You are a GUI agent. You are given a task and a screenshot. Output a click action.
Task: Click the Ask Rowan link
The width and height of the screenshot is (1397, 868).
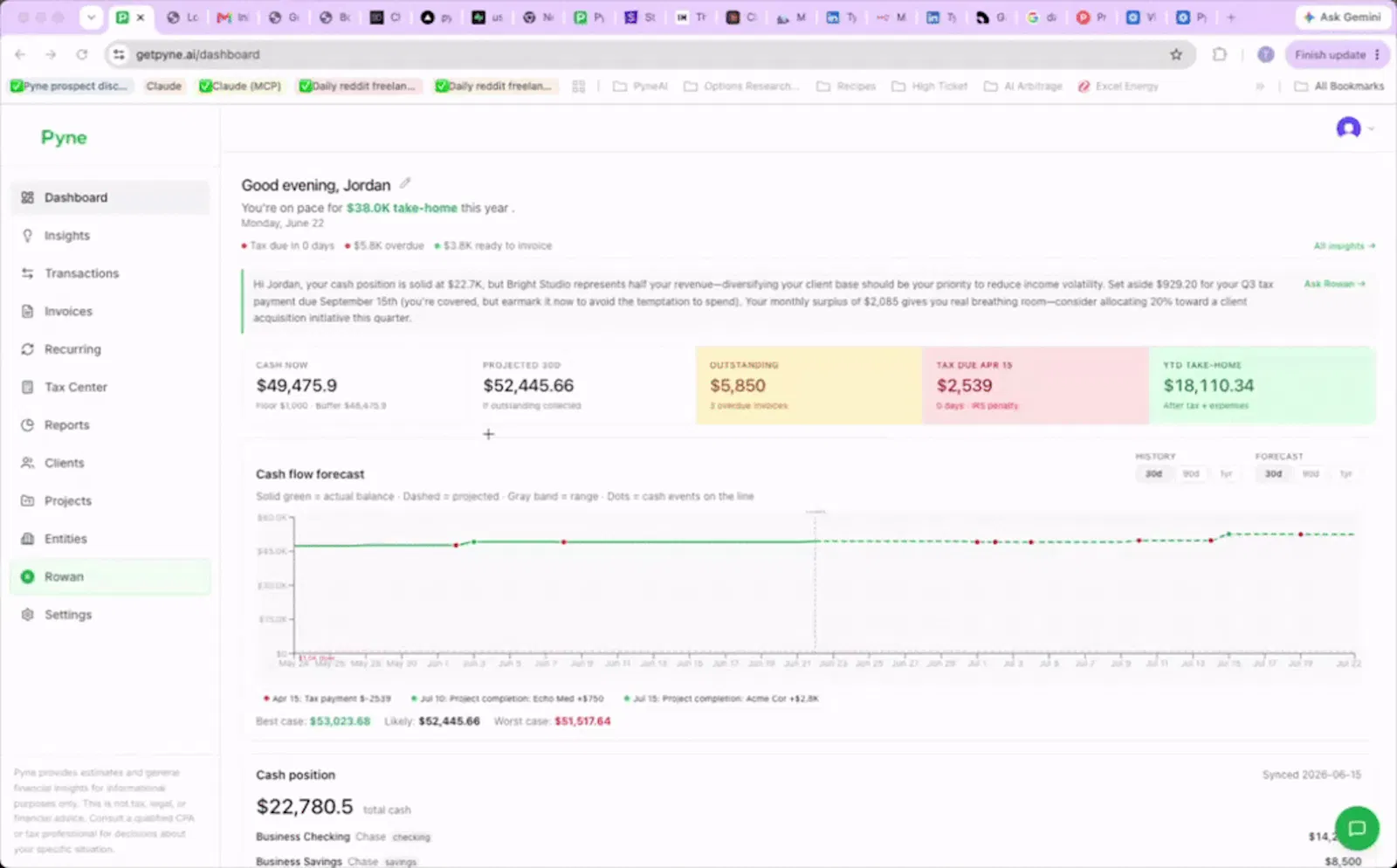pos(1334,284)
